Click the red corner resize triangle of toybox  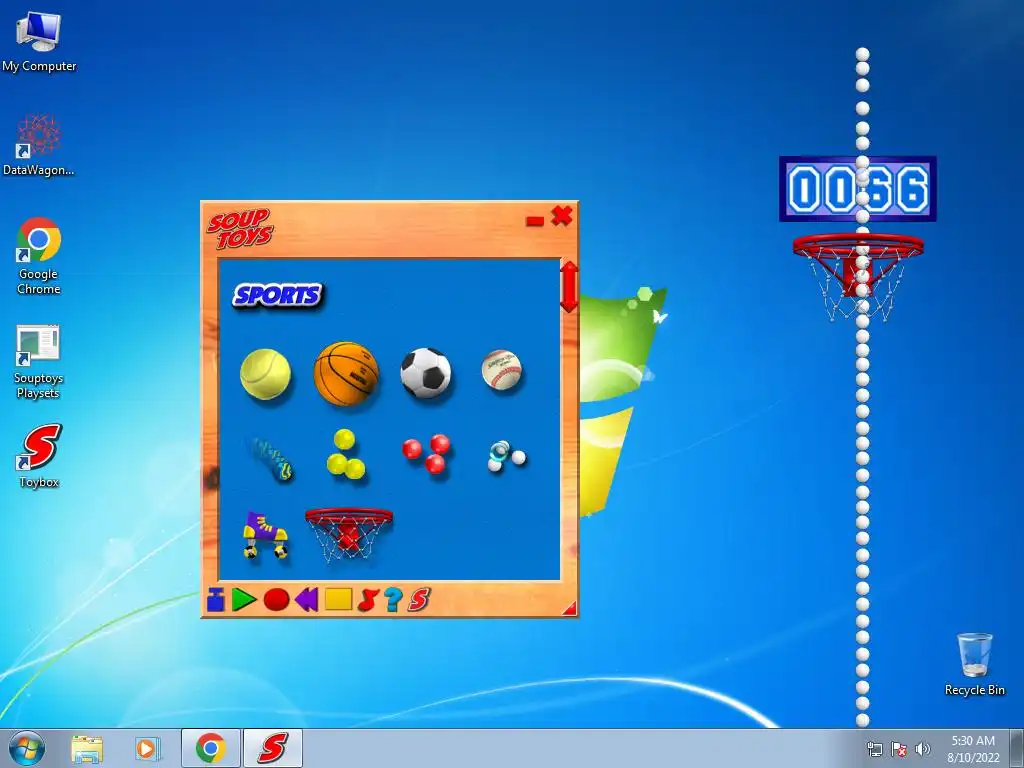point(570,609)
